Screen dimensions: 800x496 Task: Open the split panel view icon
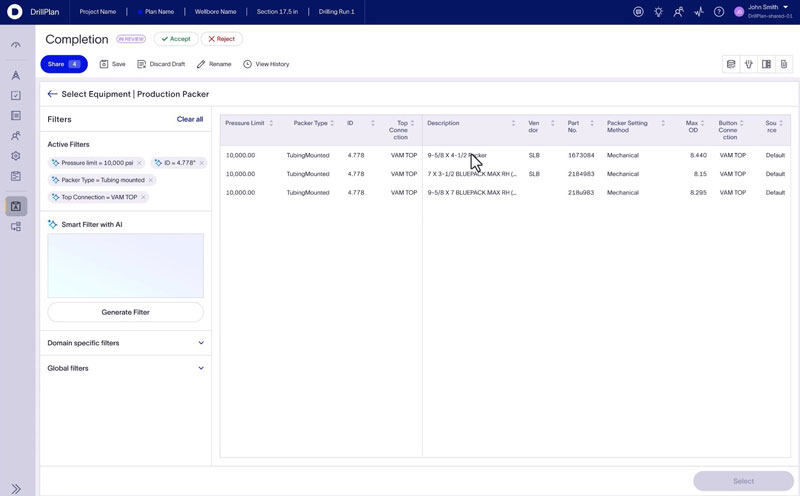coord(766,64)
